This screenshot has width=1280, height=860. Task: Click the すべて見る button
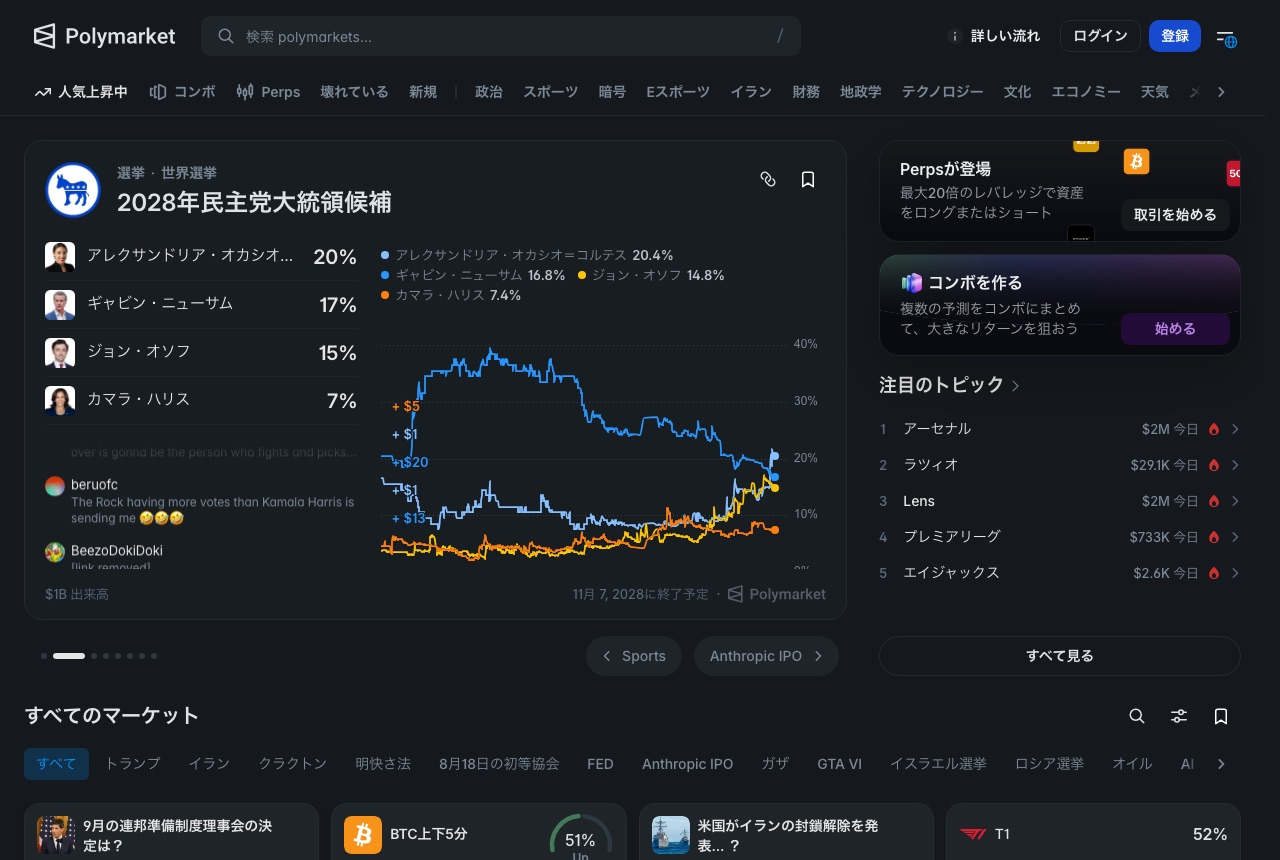click(1060, 656)
